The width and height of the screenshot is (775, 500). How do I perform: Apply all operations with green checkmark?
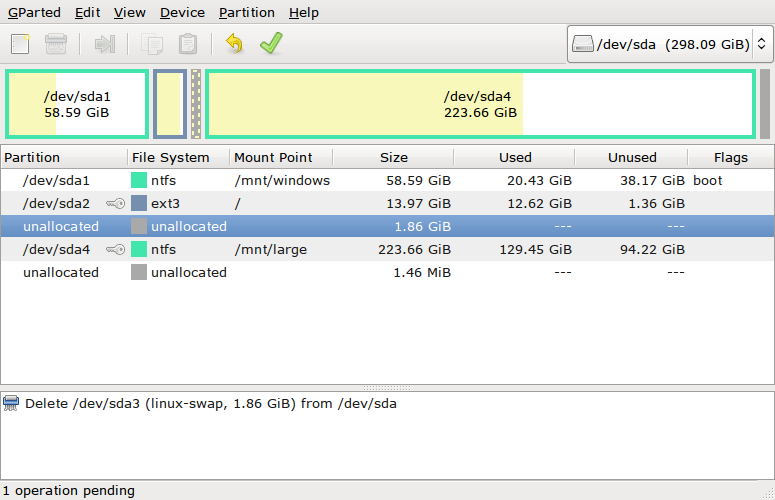coord(271,43)
